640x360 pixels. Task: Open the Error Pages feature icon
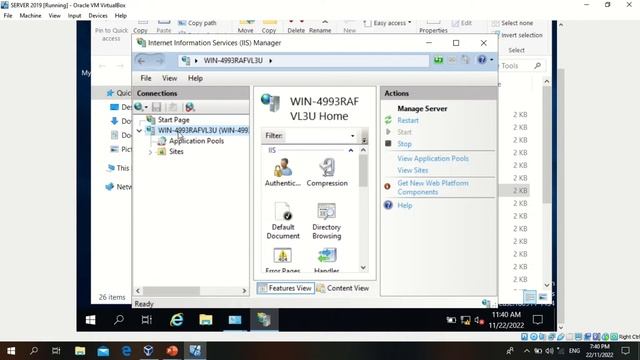[282, 261]
